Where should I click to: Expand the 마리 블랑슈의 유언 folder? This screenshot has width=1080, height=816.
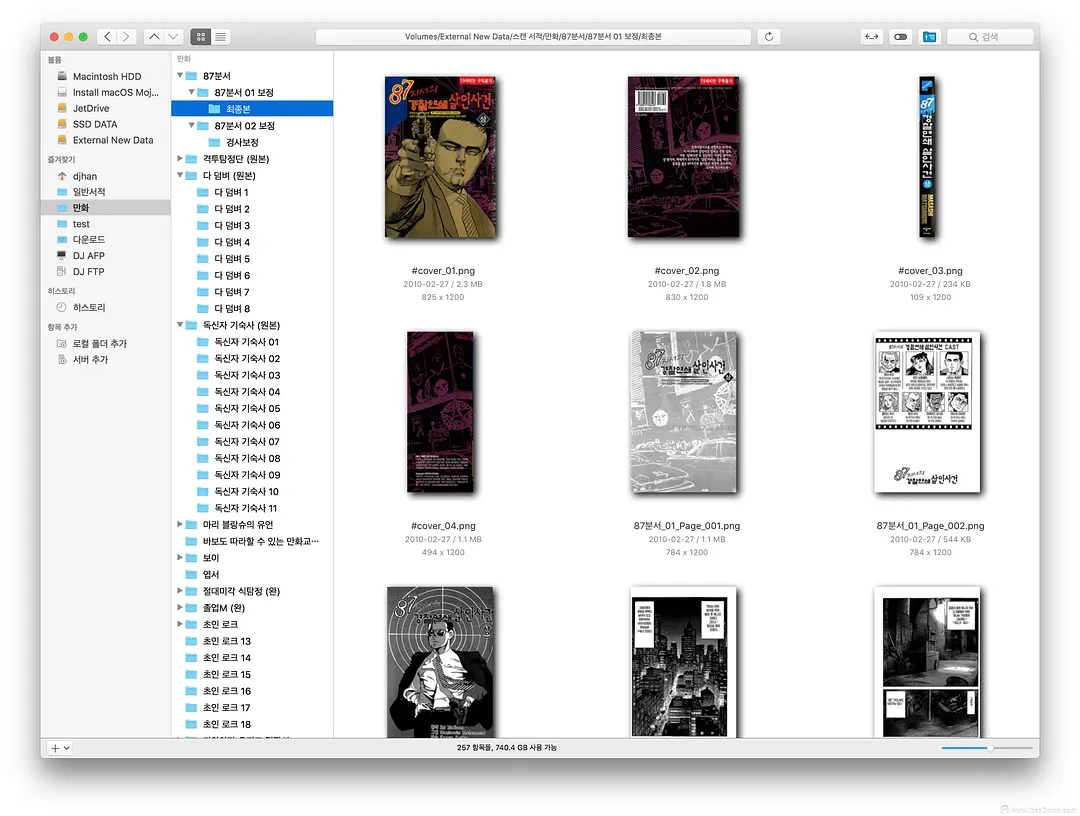[180, 524]
